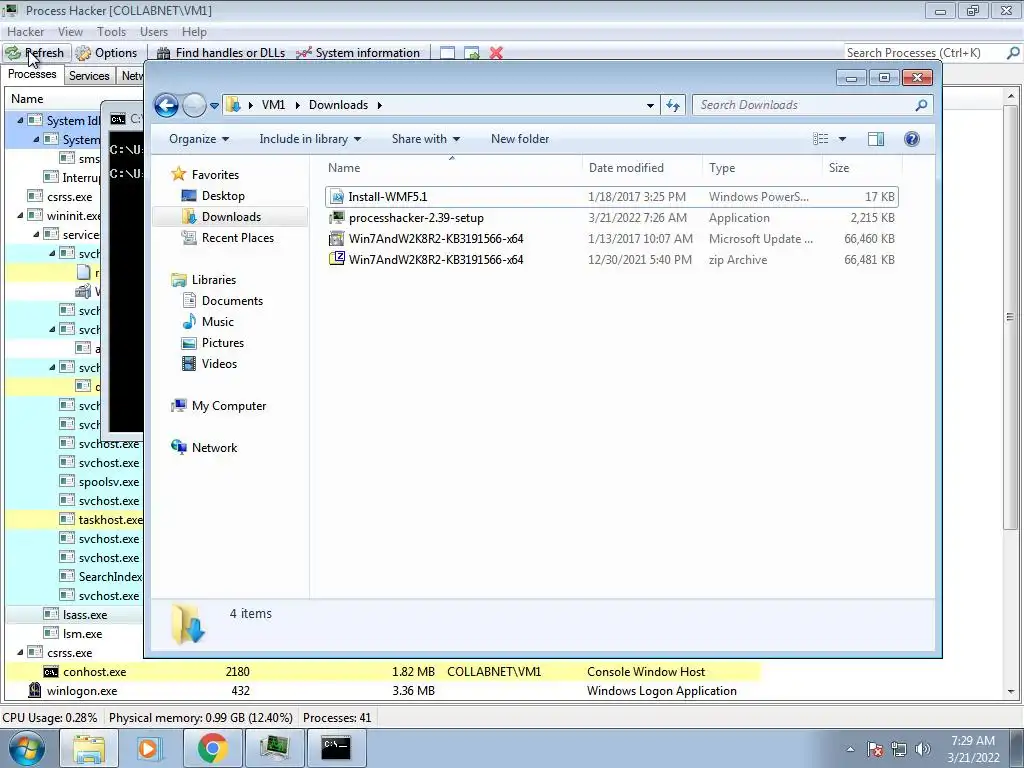Image resolution: width=1024 pixels, height=768 pixels.
Task: Select lsass.exe in process list
Action: point(85,615)
